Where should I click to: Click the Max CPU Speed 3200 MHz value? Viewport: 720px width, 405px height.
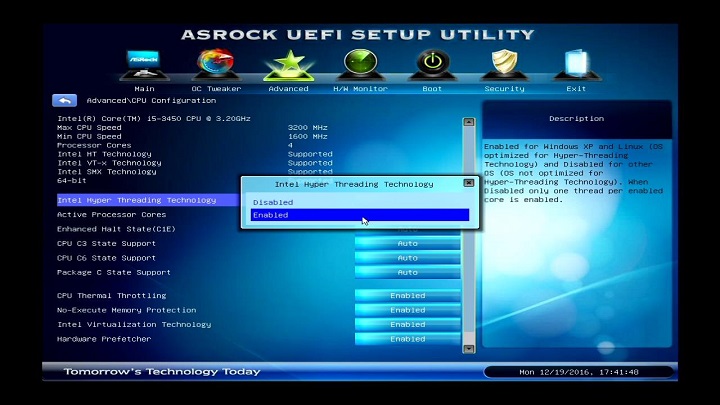308,128
